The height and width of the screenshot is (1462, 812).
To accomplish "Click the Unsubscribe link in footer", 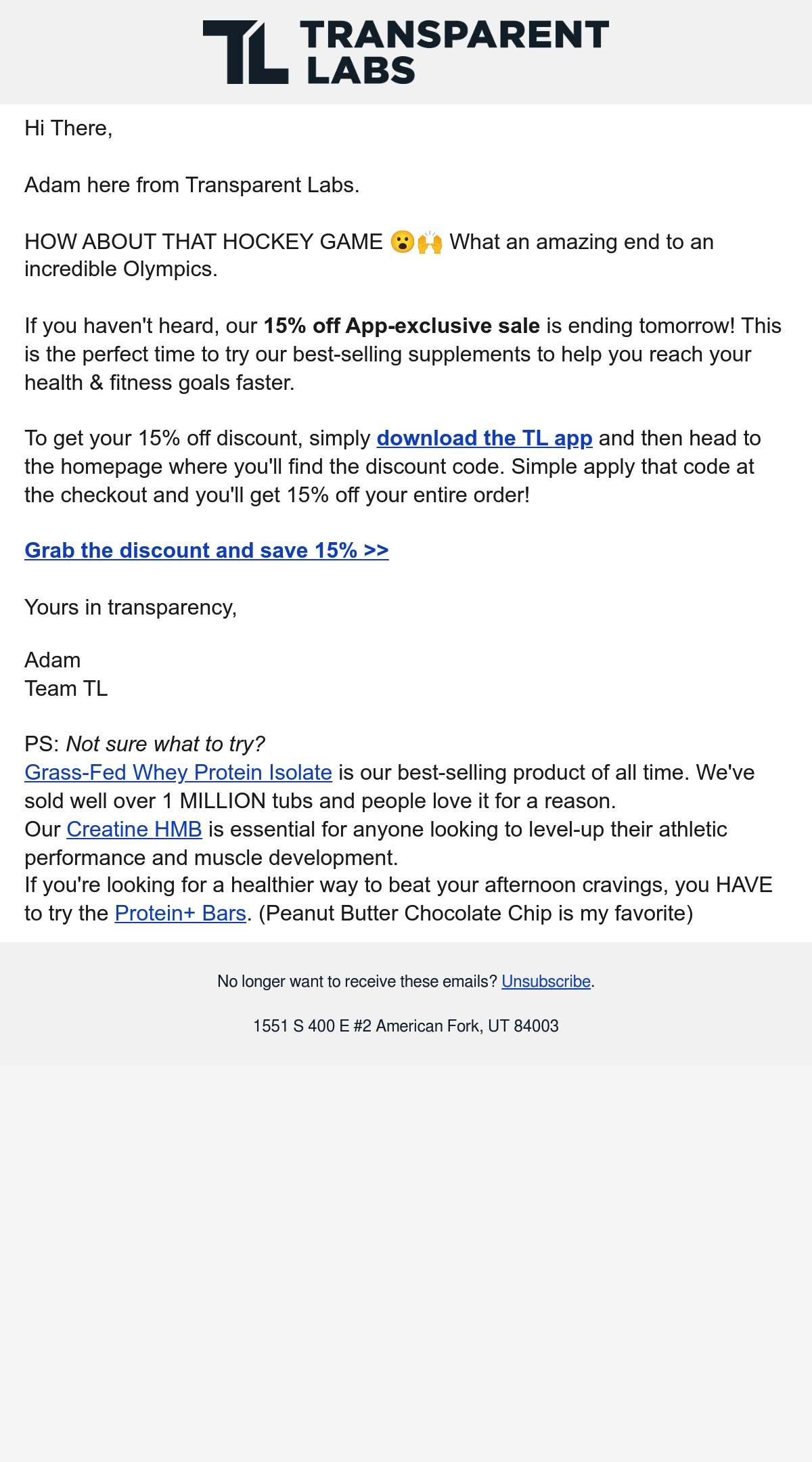I will coord(546,981).
